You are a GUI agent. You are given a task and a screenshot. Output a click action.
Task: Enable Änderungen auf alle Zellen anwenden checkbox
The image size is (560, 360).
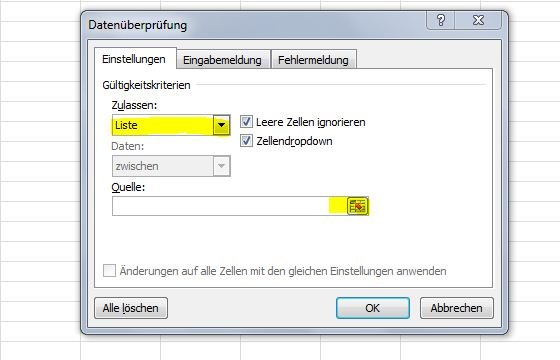(109, 270)
